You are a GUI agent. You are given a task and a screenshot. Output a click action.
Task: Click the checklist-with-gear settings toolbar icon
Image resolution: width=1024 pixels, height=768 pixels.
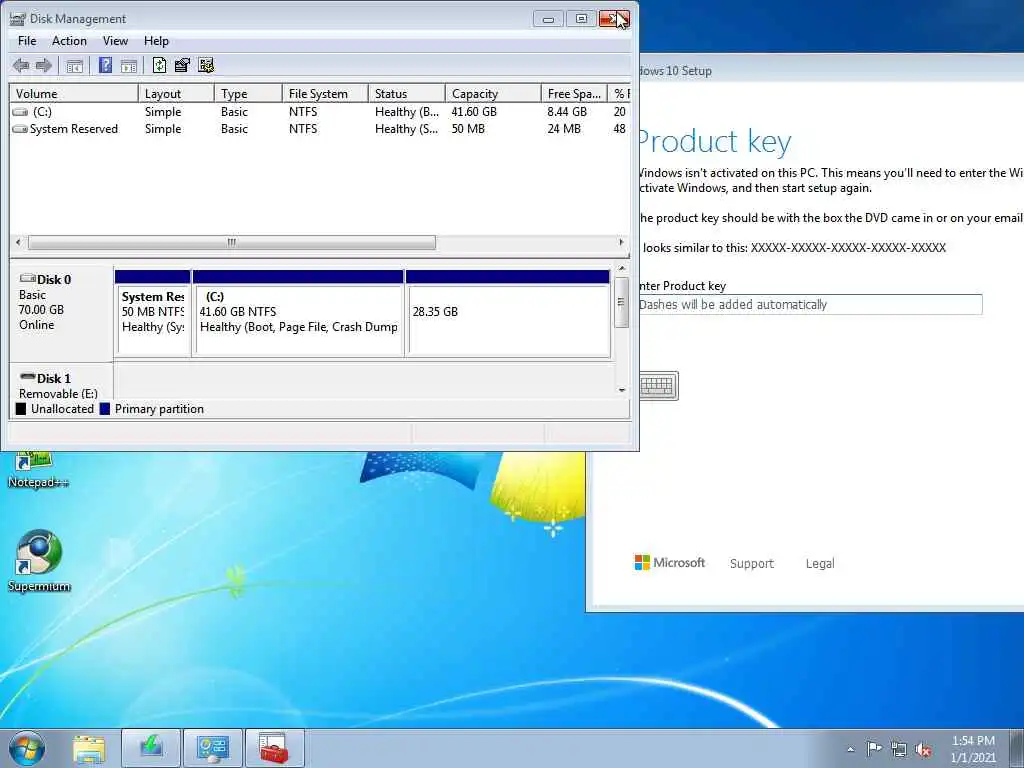pyautogui.click(x=206, y=65)
